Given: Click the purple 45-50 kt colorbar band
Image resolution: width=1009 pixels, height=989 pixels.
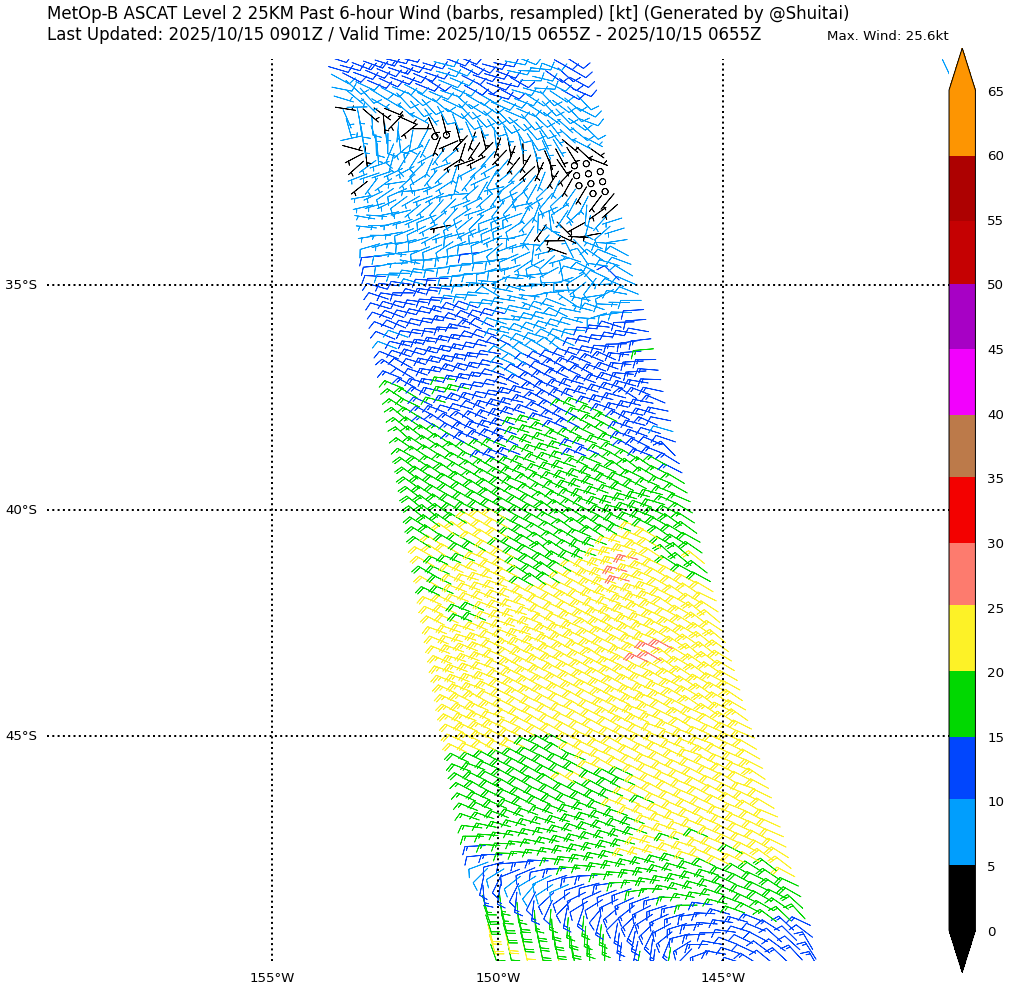Looking at the screenshot, I should [x=961, y=317].
